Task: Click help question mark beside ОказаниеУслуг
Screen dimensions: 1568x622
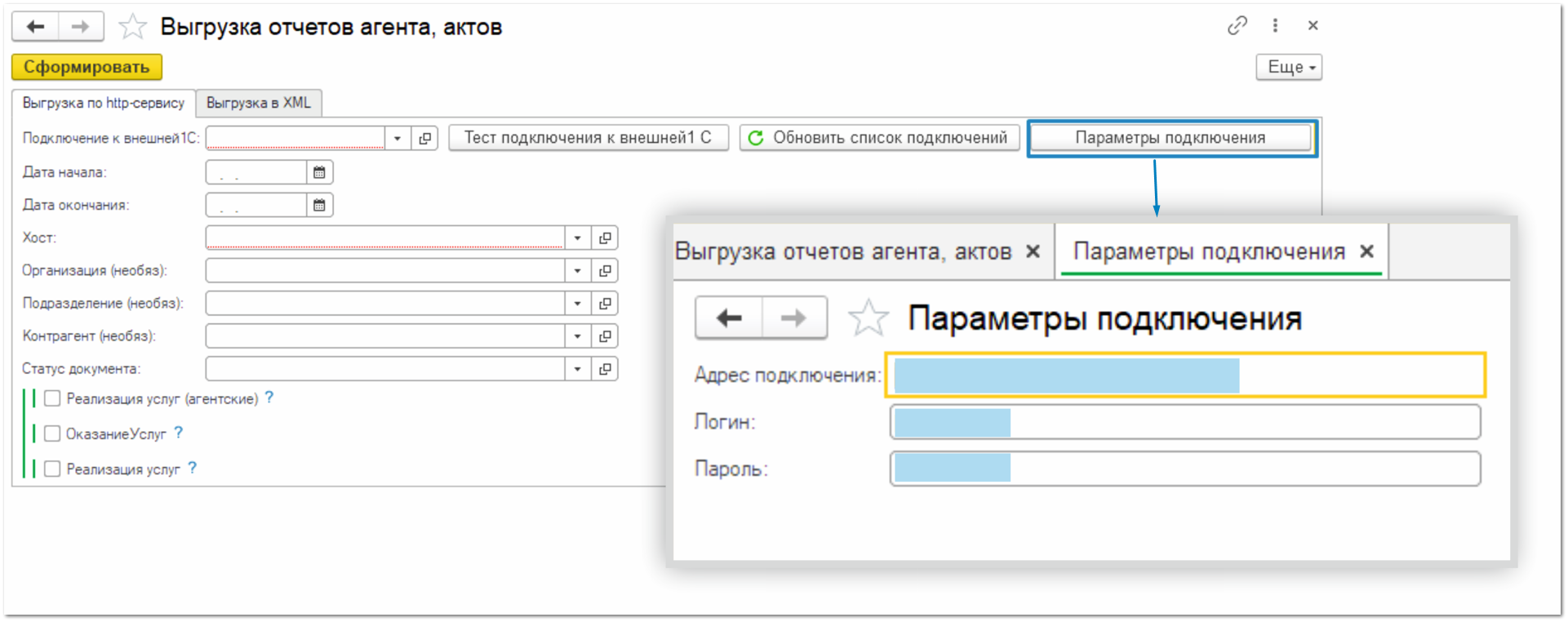Action: click(179, 433)
